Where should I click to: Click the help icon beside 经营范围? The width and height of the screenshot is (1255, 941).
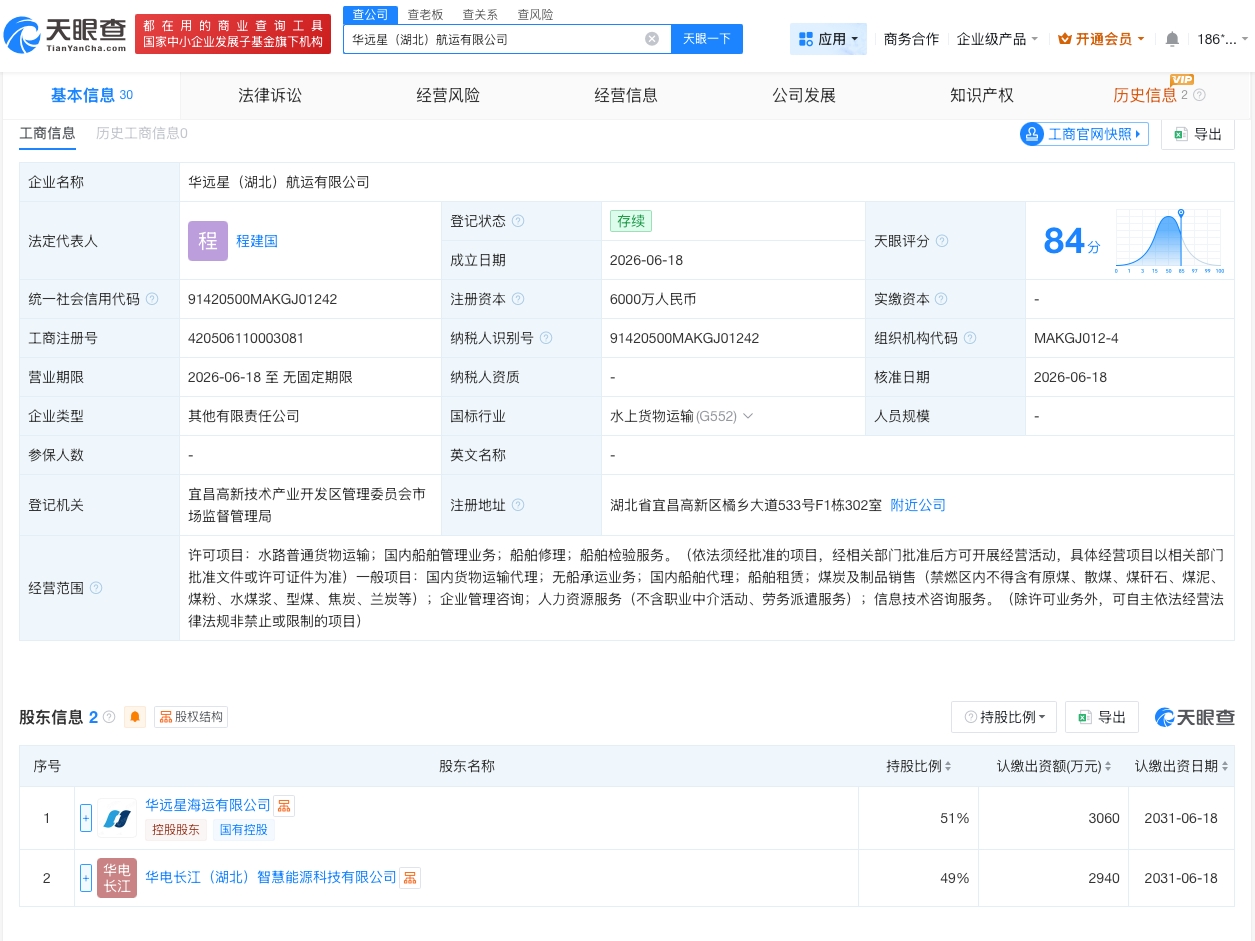[x=96, y=588]
